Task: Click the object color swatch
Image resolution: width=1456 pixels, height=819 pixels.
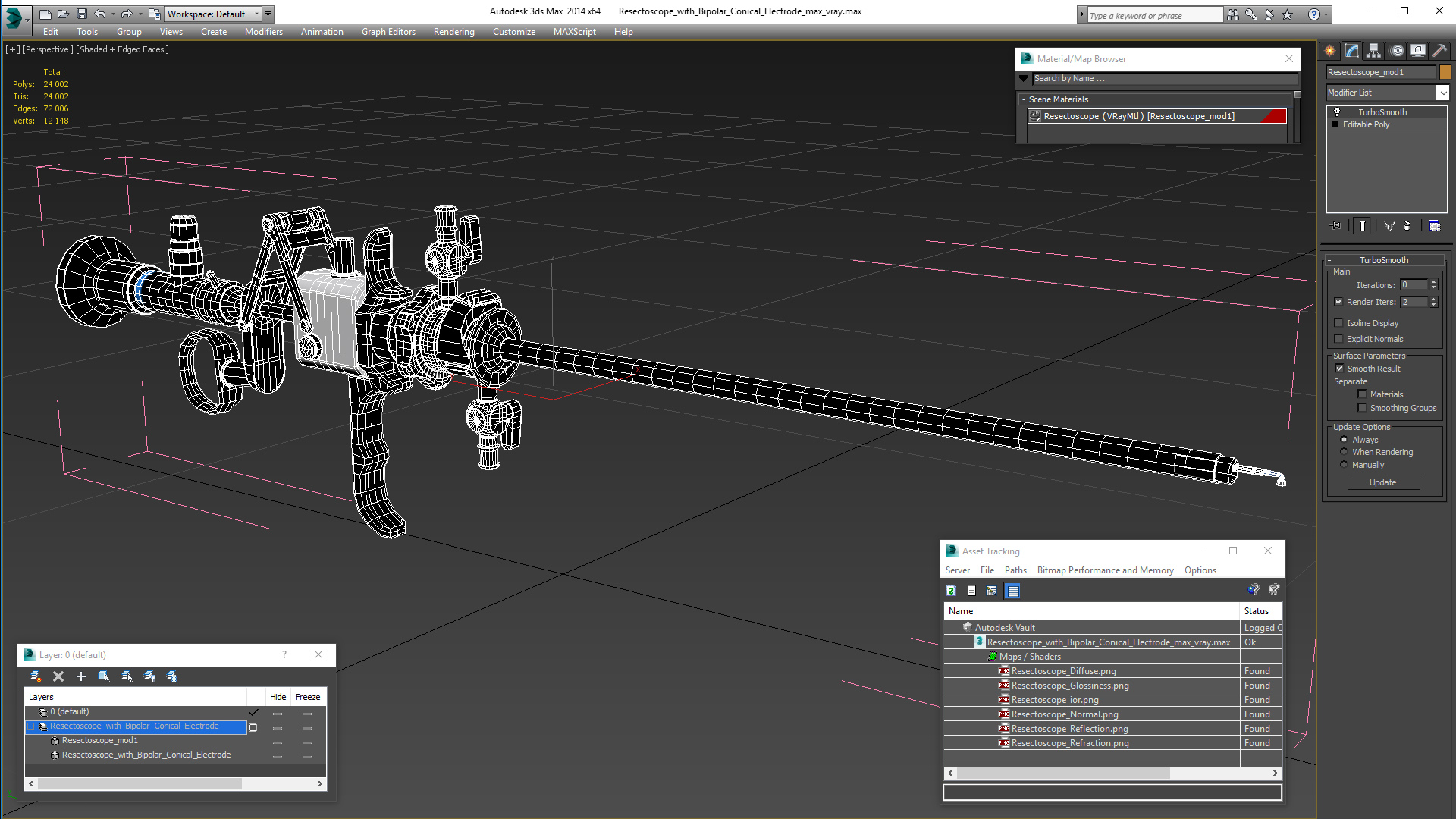Action: pos(1445,72)
